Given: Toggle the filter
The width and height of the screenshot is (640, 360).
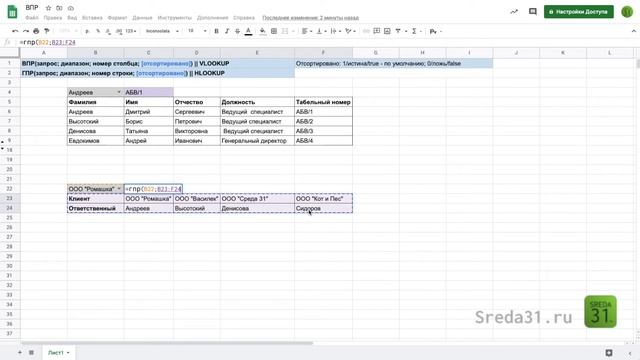Looking at the screenshot, I should [x=398, y=31].
